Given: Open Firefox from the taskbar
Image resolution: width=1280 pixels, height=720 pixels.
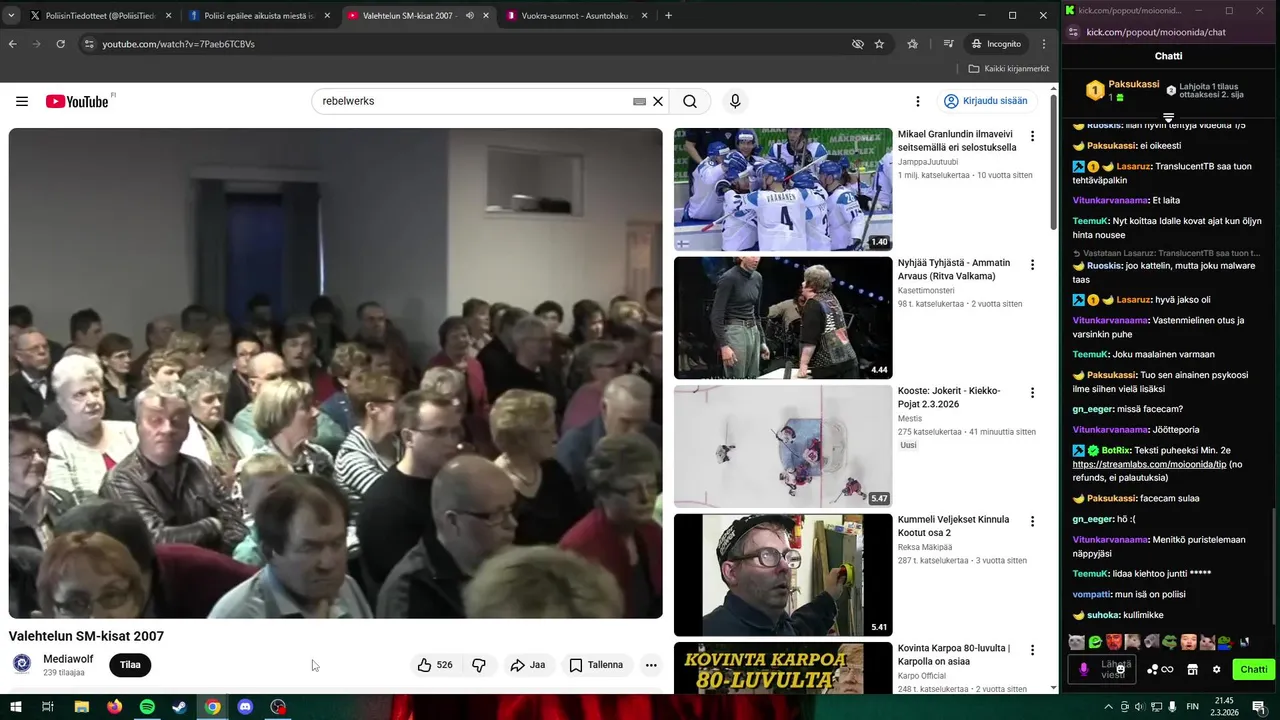Looking at the screenshot, I should point(114,707).
